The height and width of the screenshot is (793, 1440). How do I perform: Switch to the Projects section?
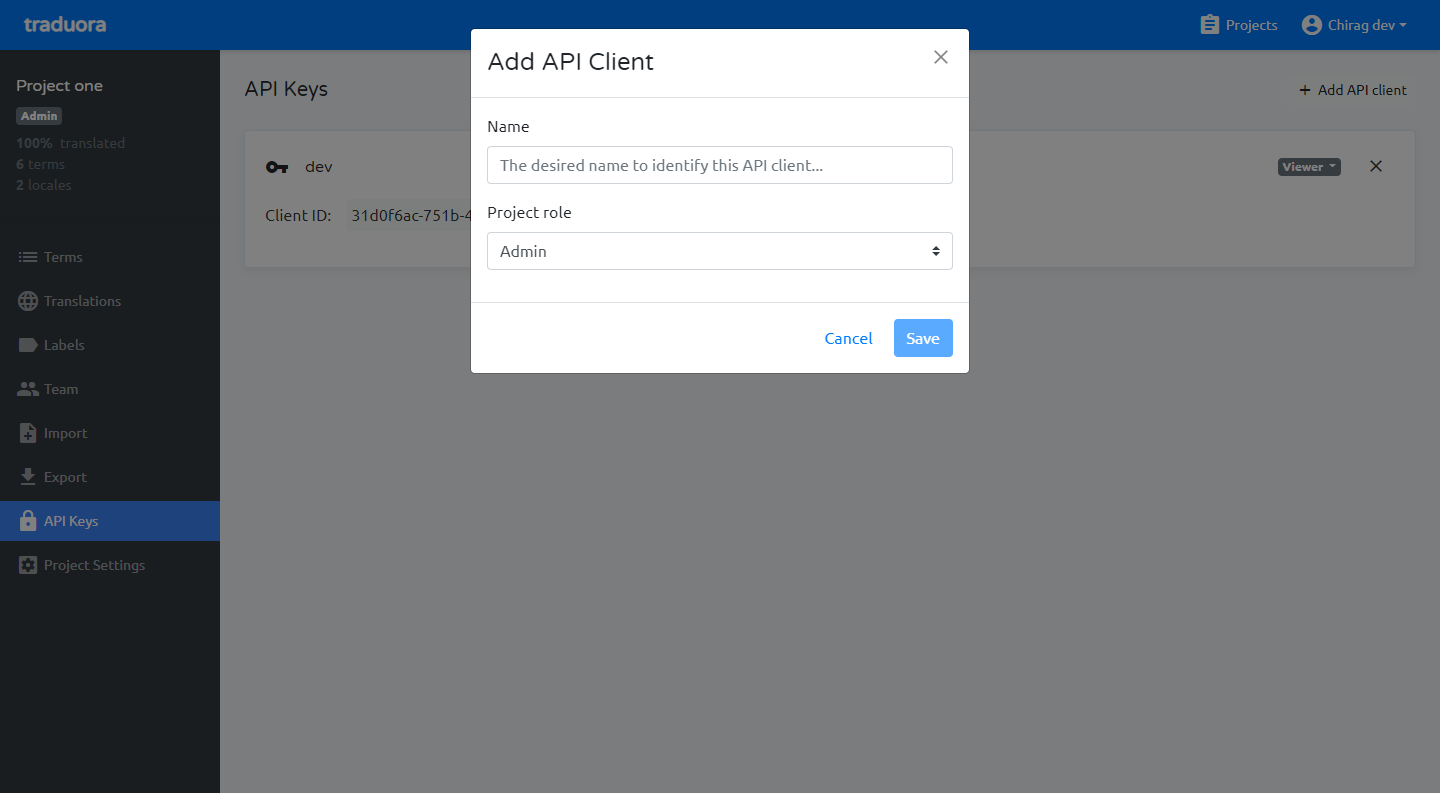[x=1238, y=24]
